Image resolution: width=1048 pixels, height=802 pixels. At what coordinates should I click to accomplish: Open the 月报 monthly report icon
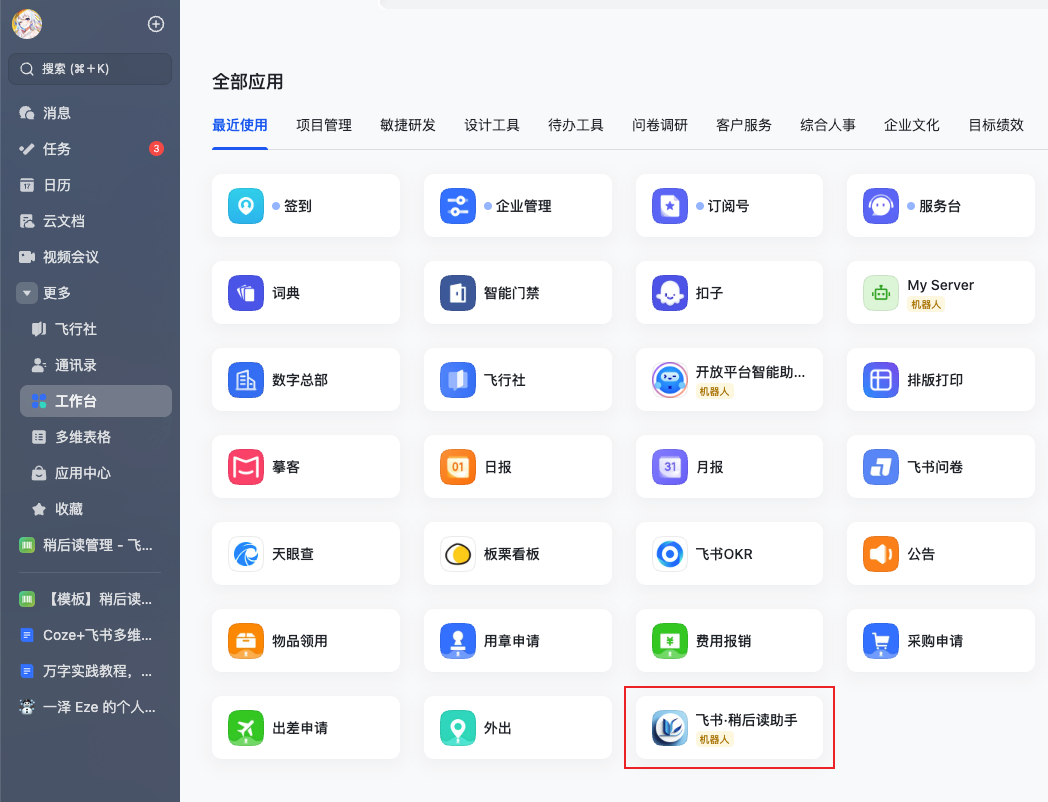click(669, 466)
